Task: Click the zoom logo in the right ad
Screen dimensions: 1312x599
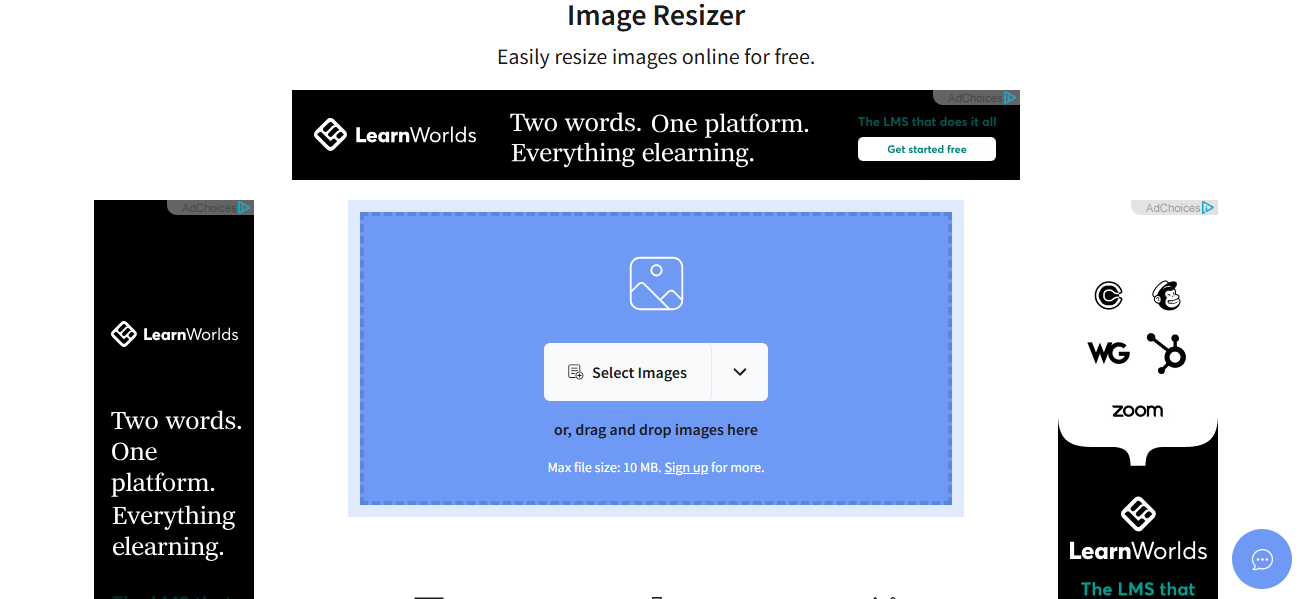Action: point(1137,410)
